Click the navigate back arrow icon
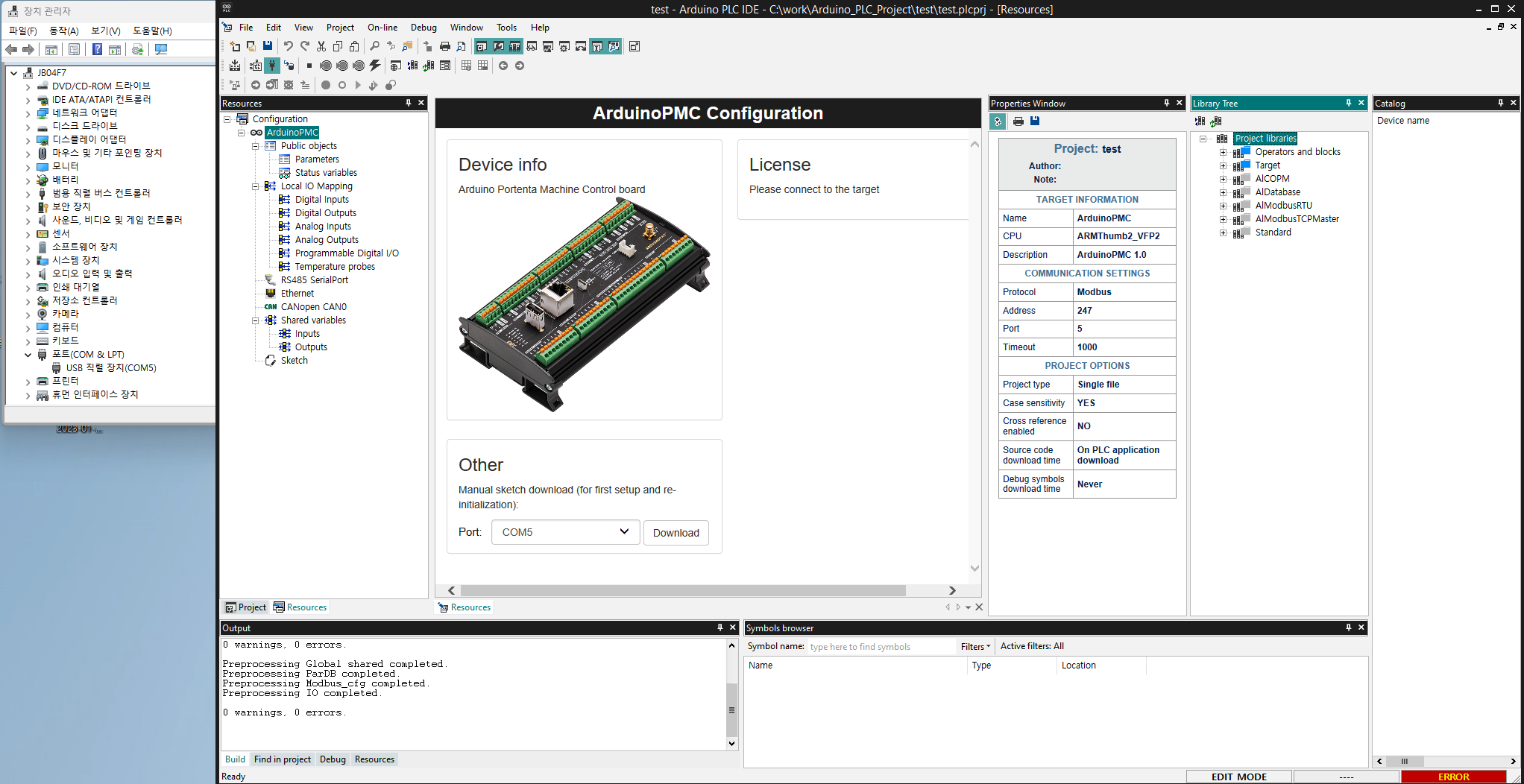The height and width of the screenshot is (784, 1524). 503,66
